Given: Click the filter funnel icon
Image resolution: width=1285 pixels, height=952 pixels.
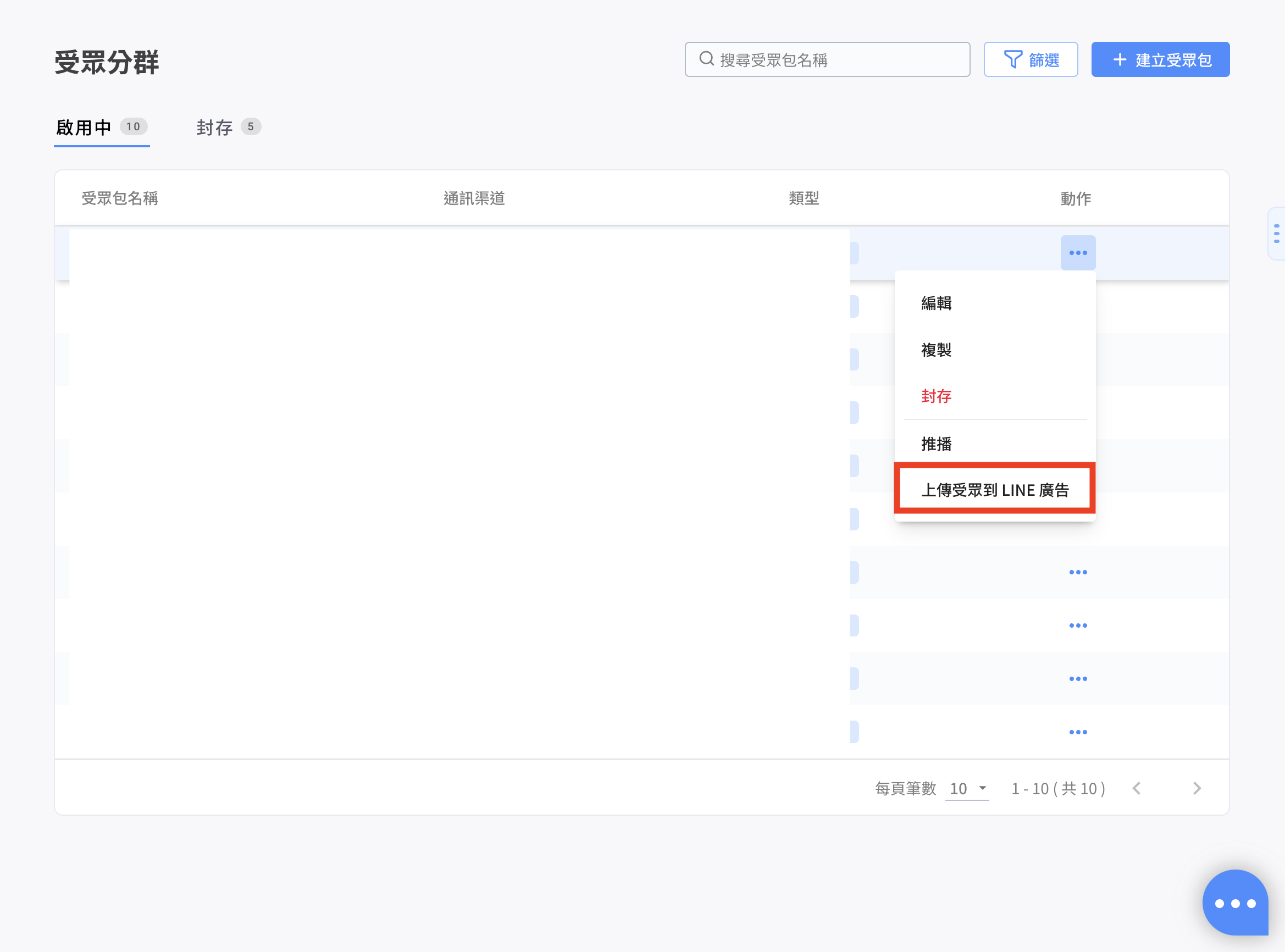Looking at the screenshot, I should click(1012, 59).
